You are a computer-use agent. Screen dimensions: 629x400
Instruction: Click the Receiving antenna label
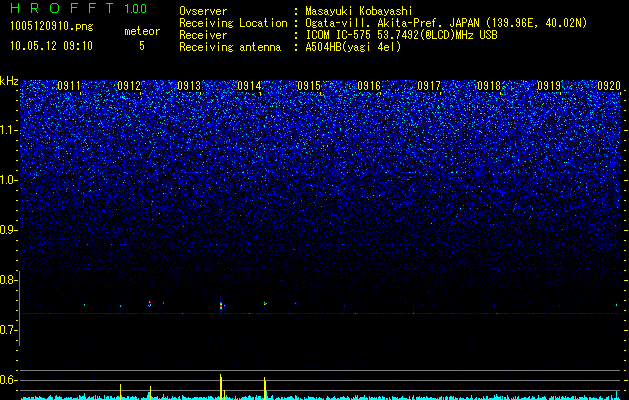click(x=230, y=47)
